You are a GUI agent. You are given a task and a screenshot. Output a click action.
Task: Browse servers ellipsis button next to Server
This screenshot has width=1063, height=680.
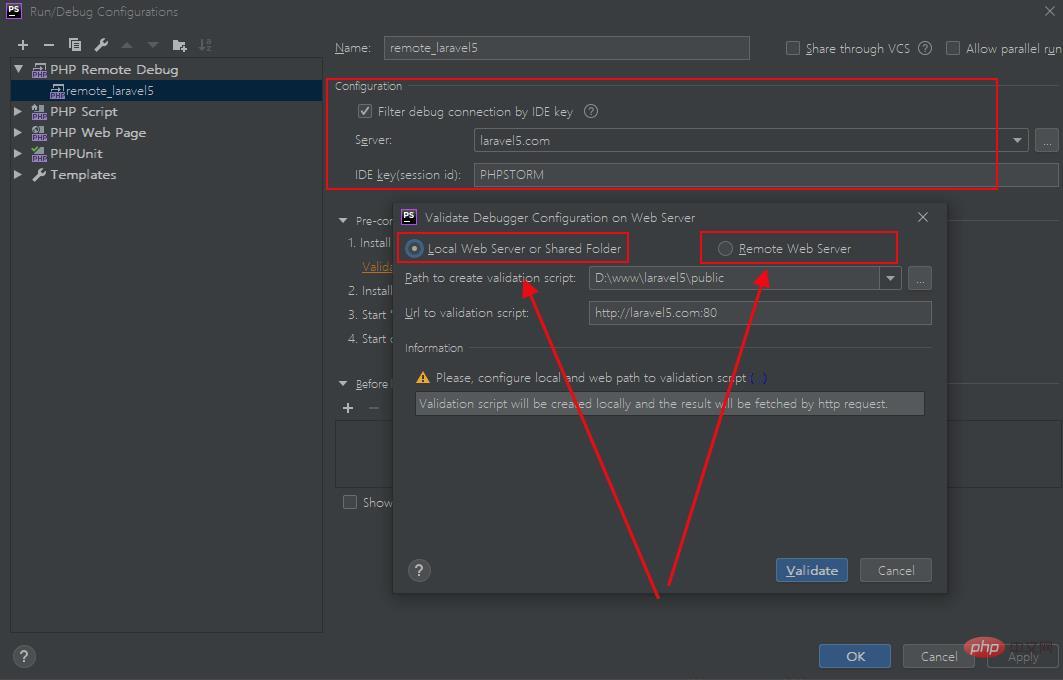pos(1047,141)
